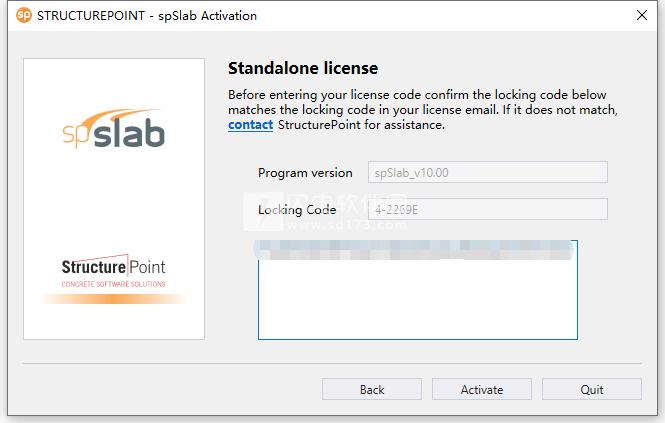Click the Locking Code label
Viewport: 665px width, 423px height.
(297, 210)
